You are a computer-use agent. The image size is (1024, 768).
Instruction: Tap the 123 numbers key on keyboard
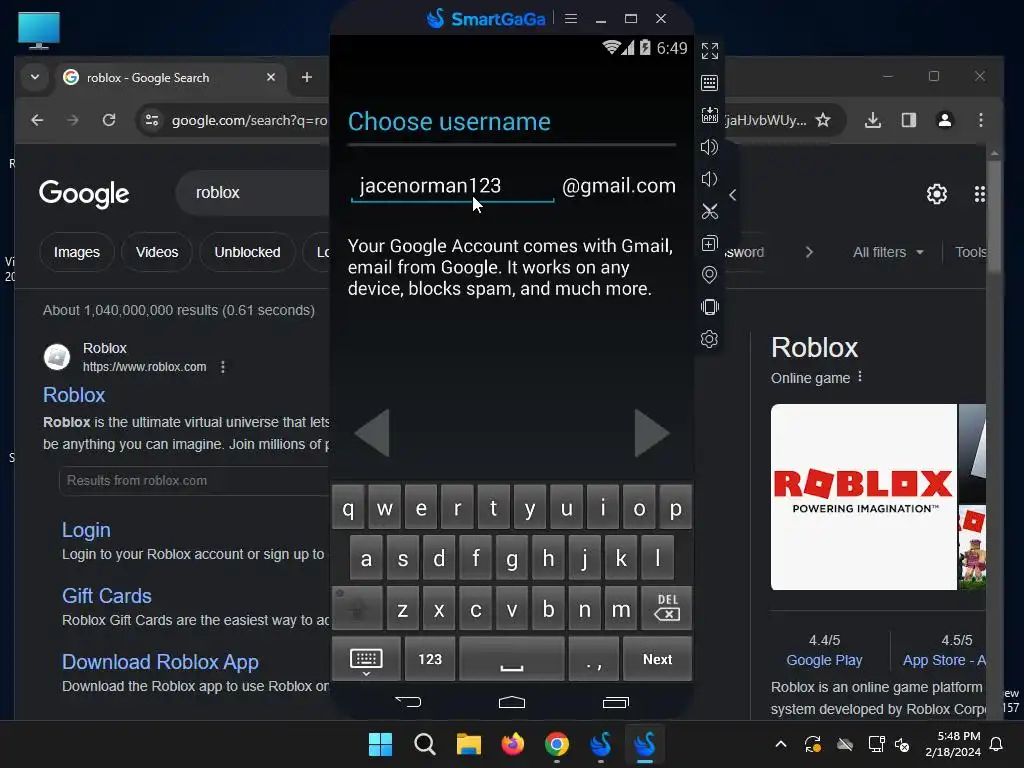430,659
